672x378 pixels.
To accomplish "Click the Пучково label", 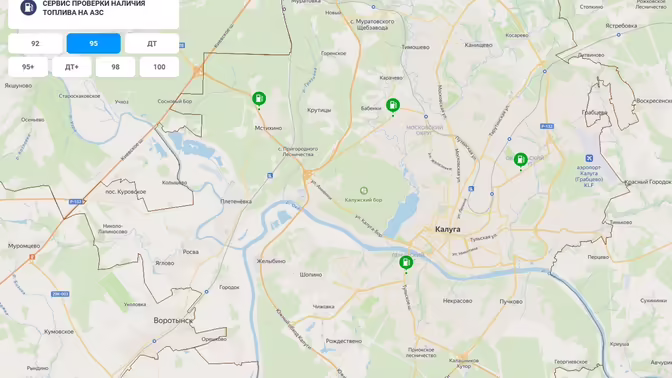I will [511, 302].
